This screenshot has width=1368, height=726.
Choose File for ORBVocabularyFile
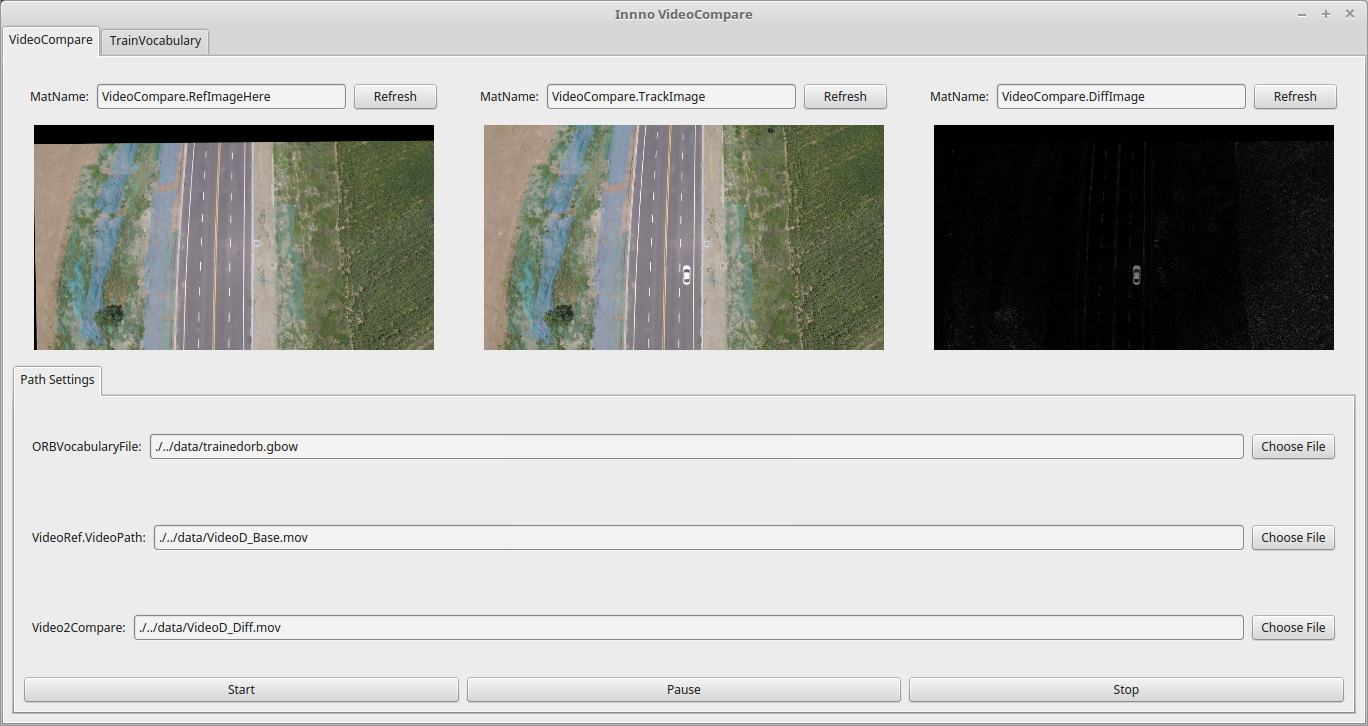(1293, 447)
